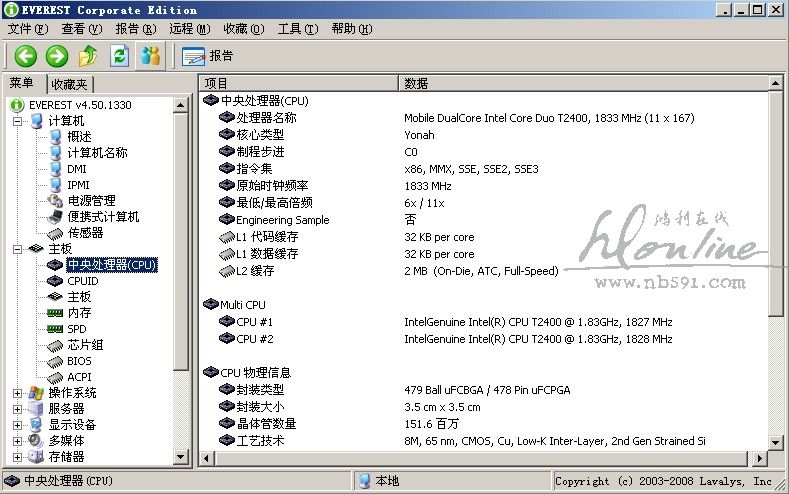Expand the 显示设备 tree node

coord(17,425)
